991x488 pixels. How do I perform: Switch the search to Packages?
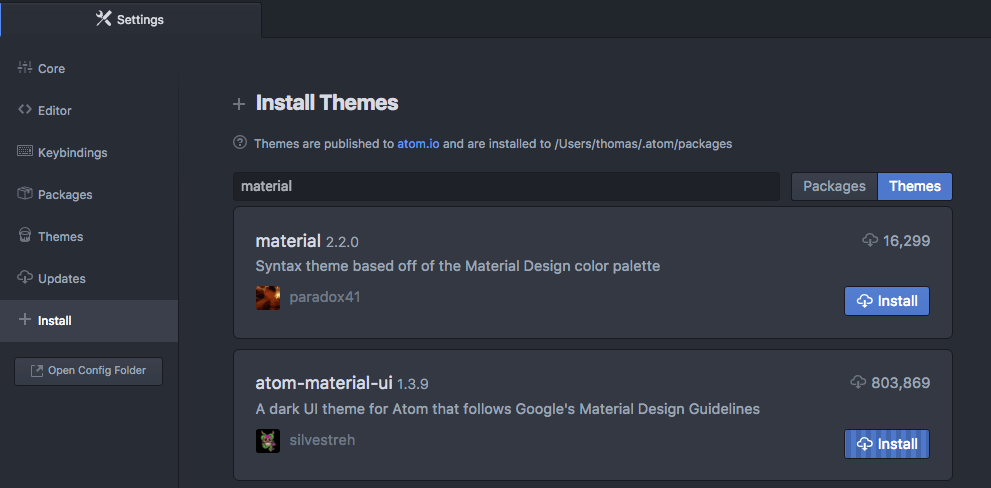coord(834,187)
